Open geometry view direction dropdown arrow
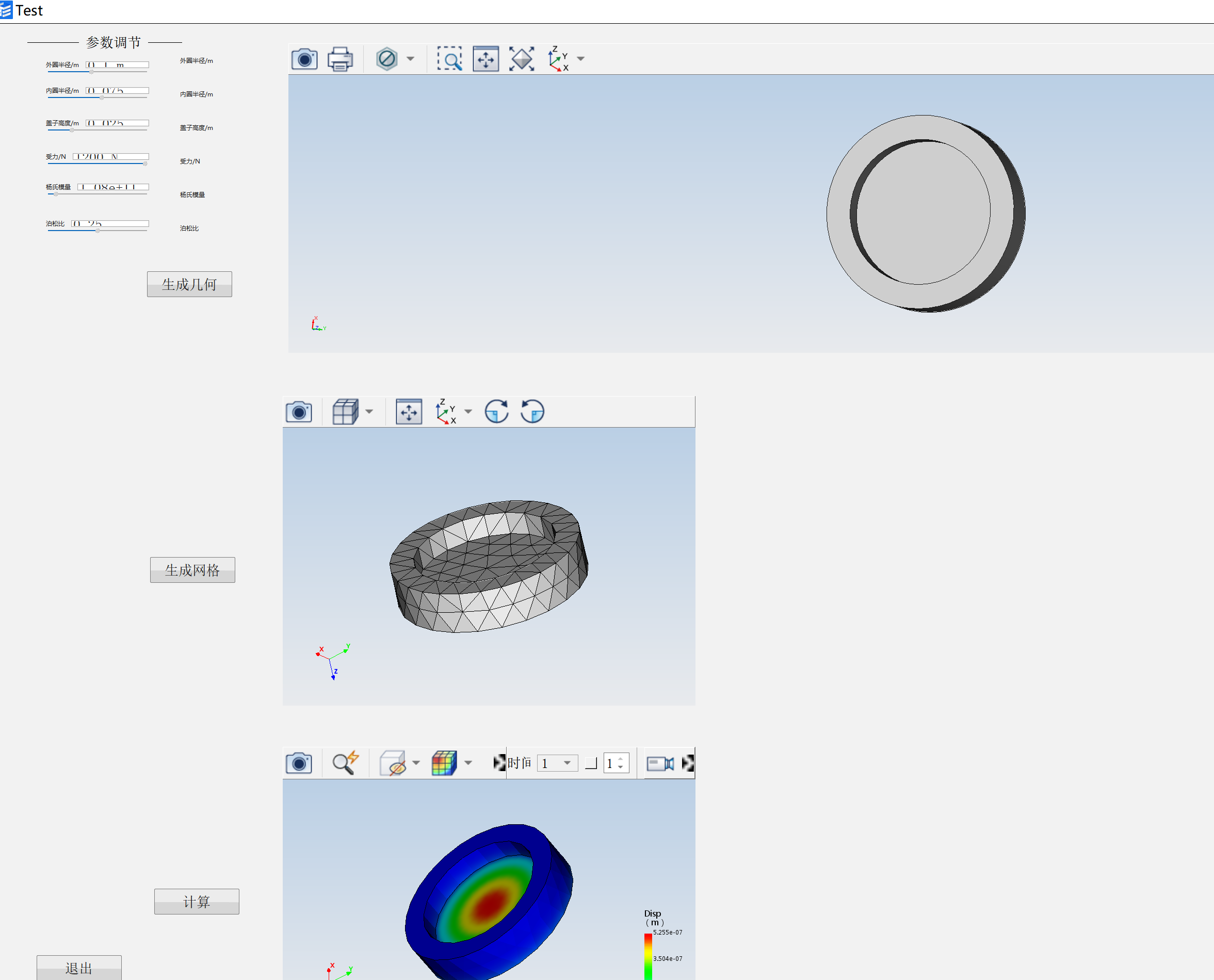Viewport: 1214px width, 980px height. point(580,59)
